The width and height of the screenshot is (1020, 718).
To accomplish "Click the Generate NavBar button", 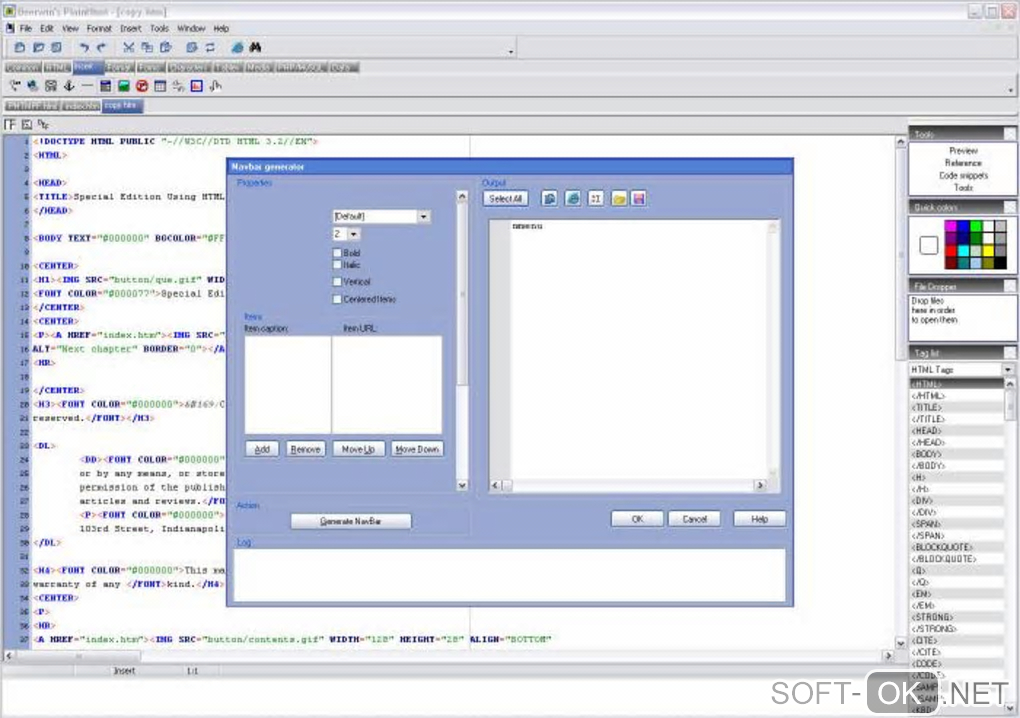I will pos(351,521).
